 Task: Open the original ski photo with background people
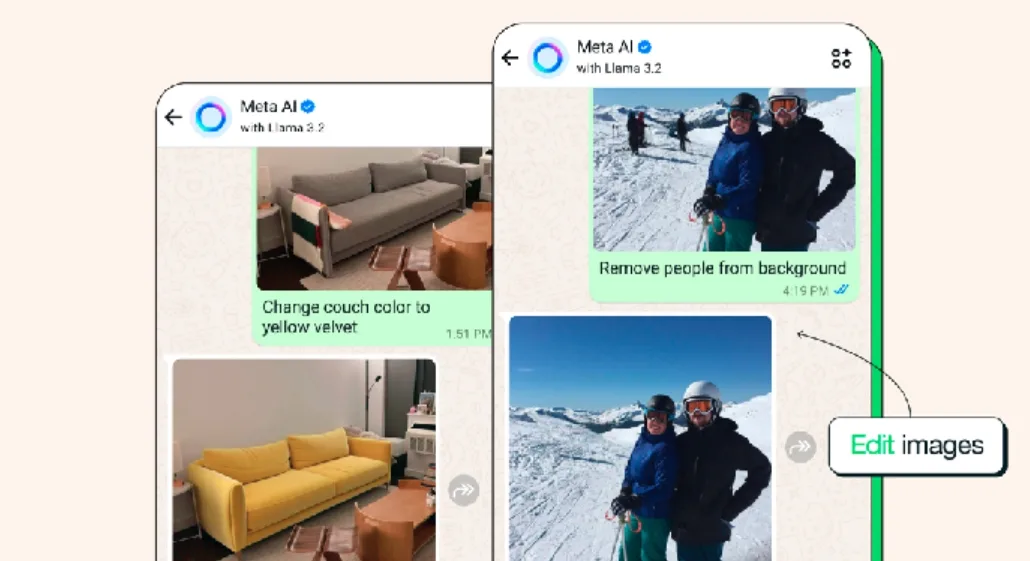click(725, 169)
